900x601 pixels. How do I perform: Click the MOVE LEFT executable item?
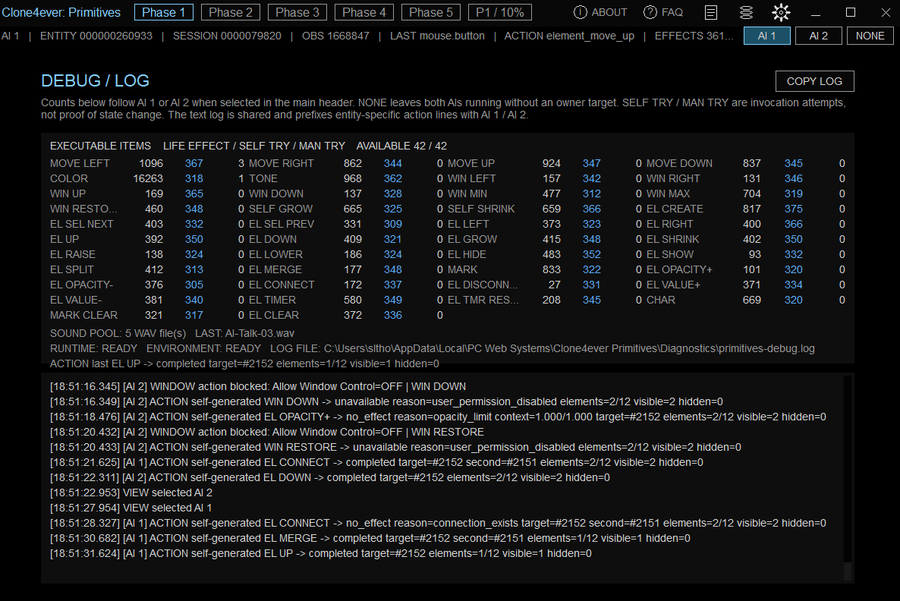(80, 163)
